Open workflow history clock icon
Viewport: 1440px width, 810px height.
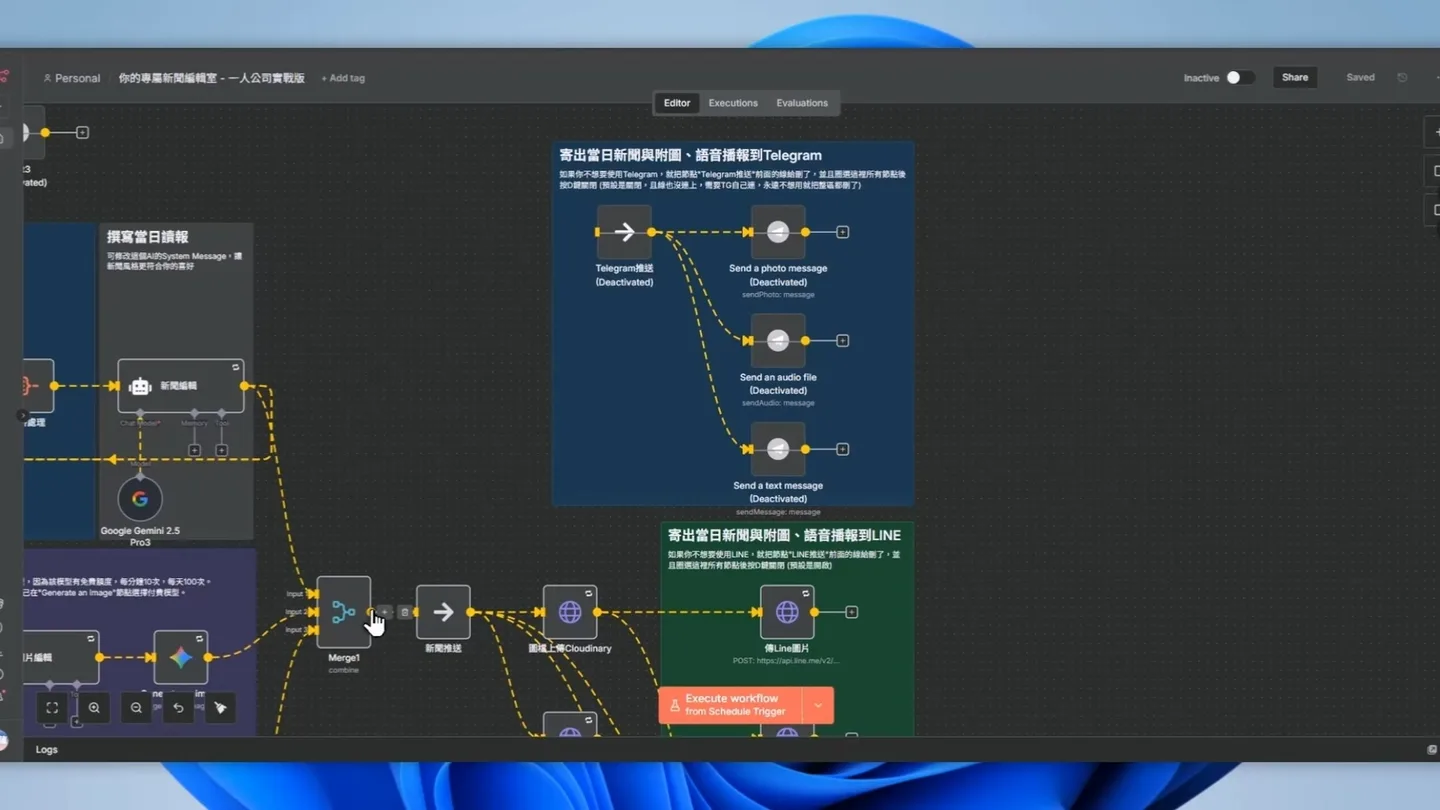(x=1402, y=78)
